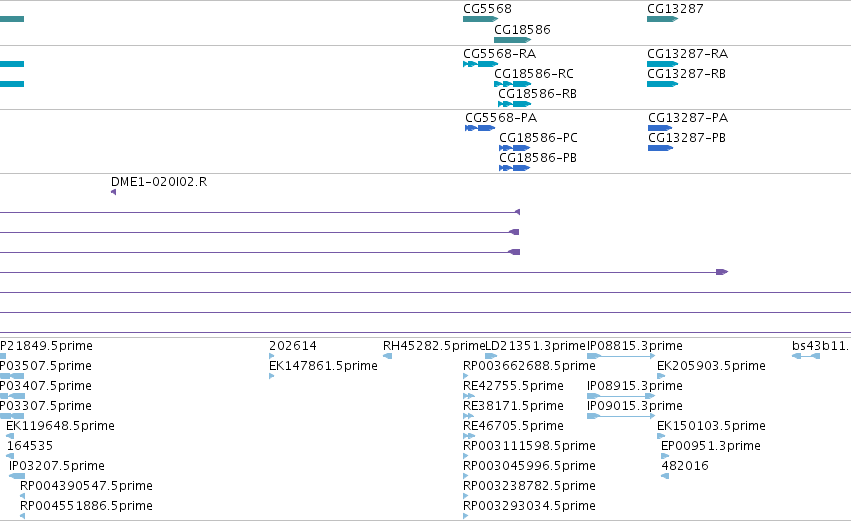Screen dimensions: 851x521
Task: Click the CG13287-PB label text
Action: (x=687, y=138)
